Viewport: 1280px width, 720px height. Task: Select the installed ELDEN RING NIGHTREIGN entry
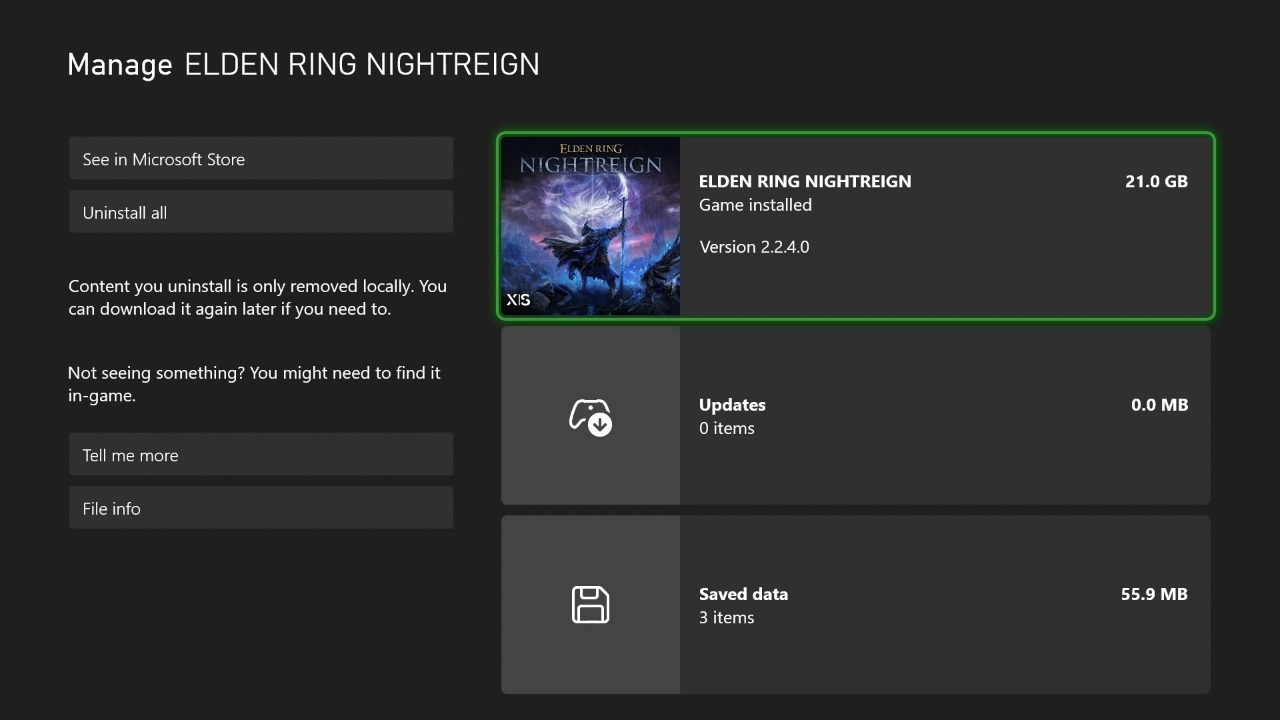[855, 226]
